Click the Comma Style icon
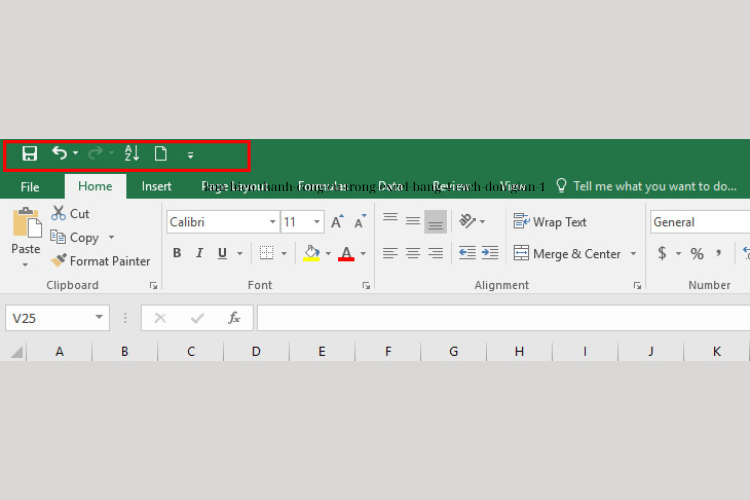Screen dimensions: 750x500 pyautogui.click(x=718, y=253)
